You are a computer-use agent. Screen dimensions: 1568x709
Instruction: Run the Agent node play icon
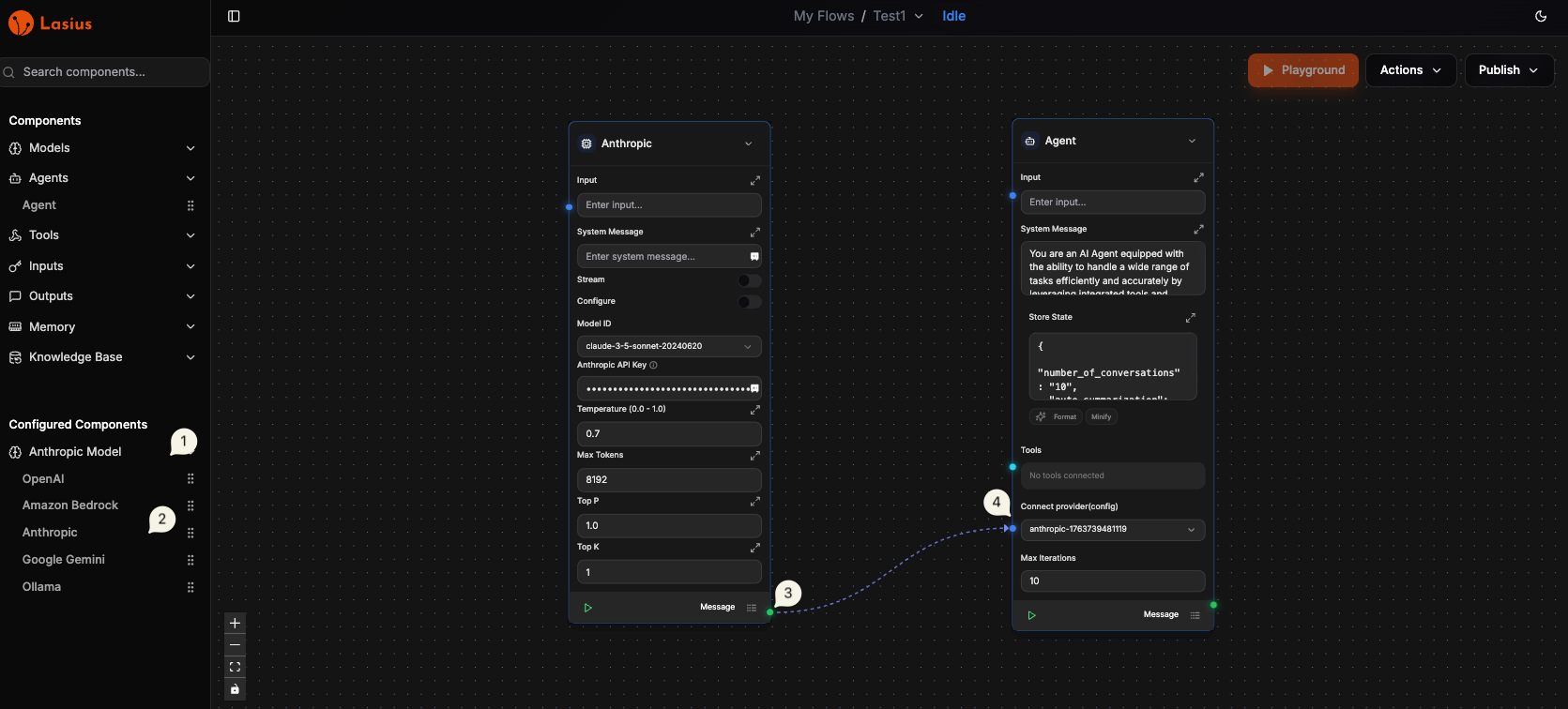click(1031, 615)
